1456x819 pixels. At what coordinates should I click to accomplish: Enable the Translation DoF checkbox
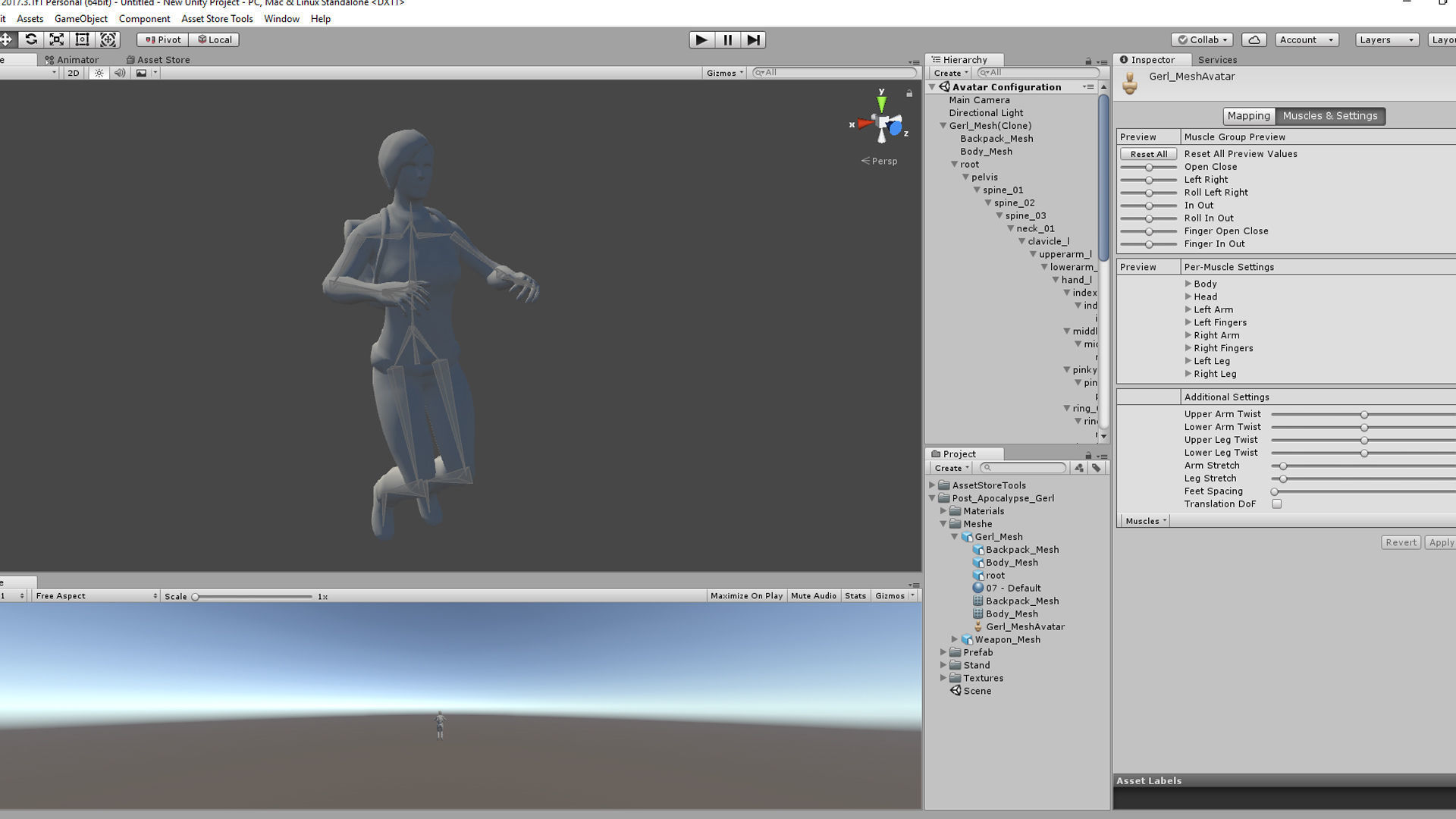[1277, 504]
